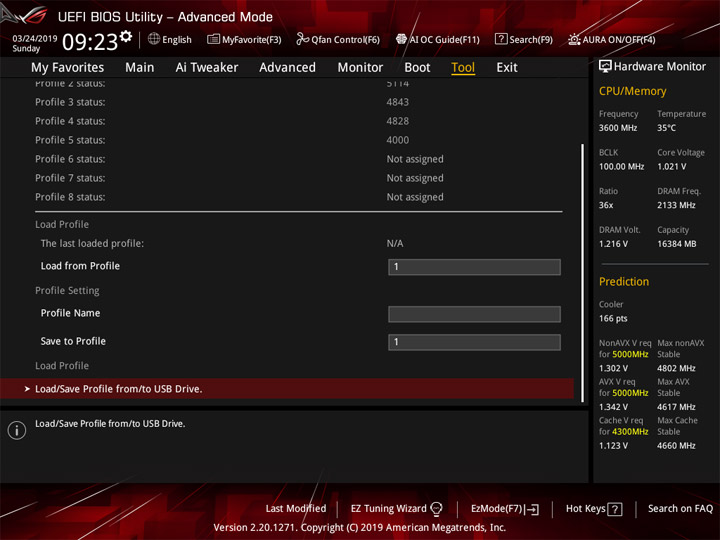Click the ROG logo icon

(x=24, y=15)
